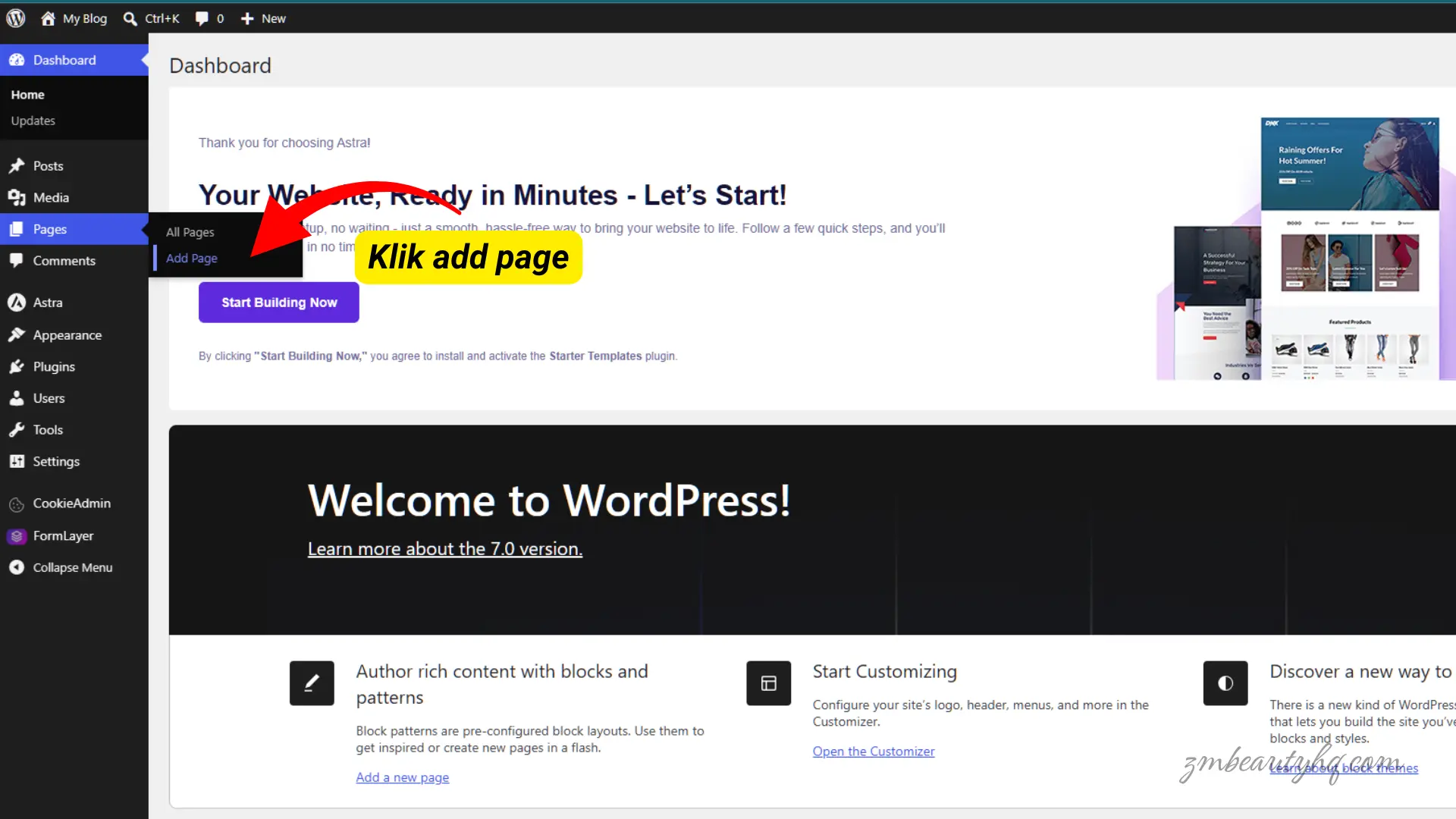Click the Welcome to WordPress! heading

pos(549,500)
